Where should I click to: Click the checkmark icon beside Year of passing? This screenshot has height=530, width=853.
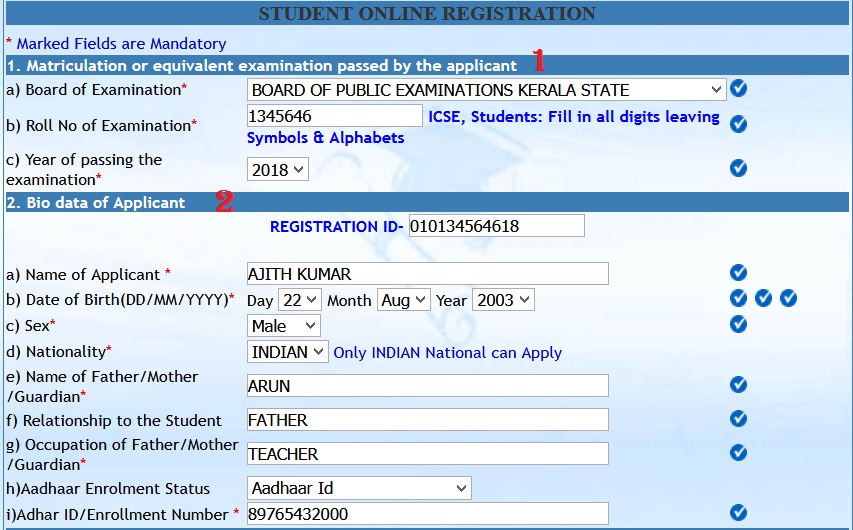(x=738, y=168)
